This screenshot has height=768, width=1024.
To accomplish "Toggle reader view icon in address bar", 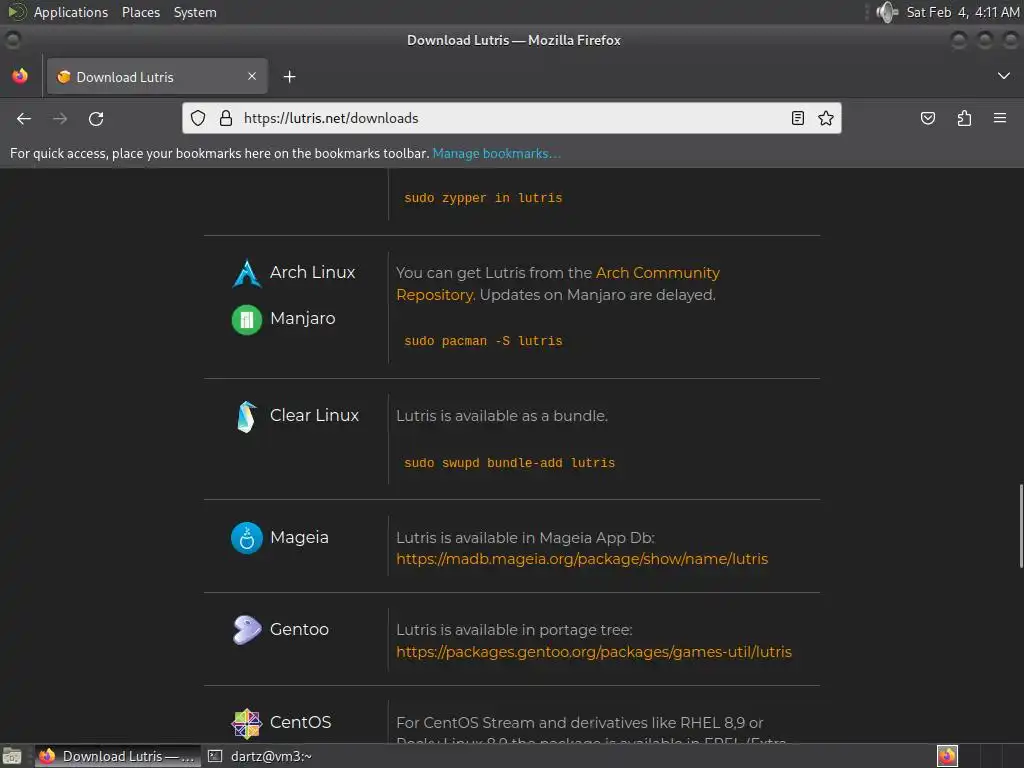I will coord(798,118).
